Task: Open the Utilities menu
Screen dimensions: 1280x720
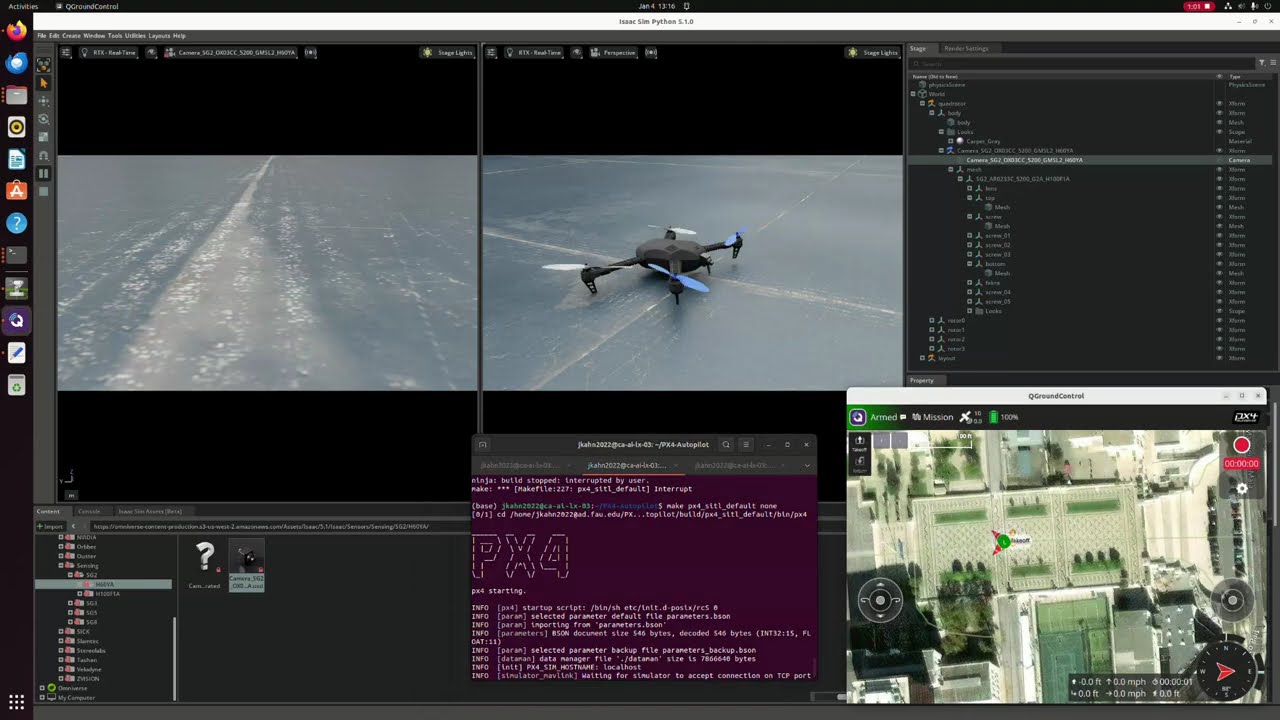Action: click(x=135, y=36)
